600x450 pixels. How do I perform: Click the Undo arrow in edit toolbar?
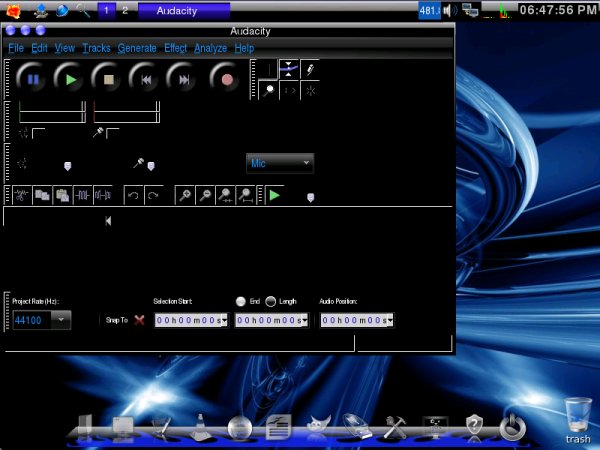coord(132,196)
